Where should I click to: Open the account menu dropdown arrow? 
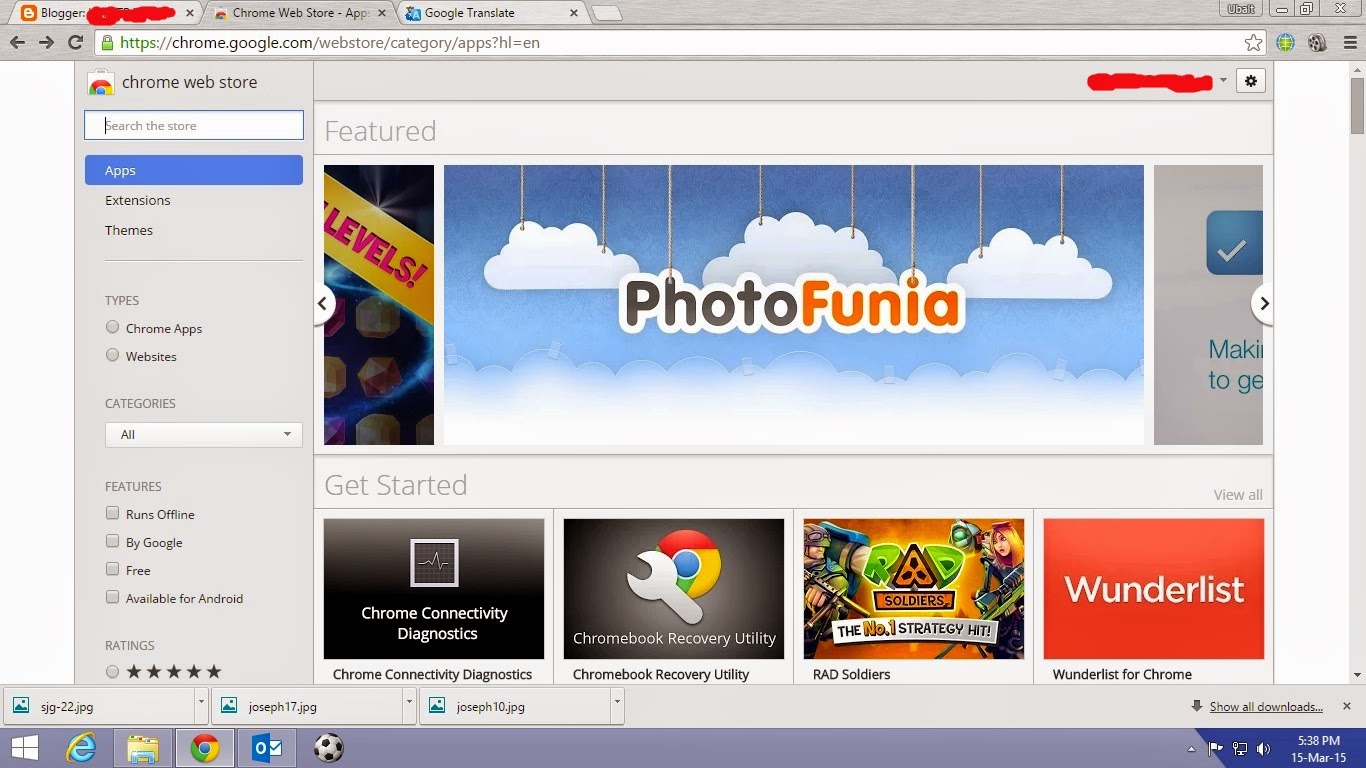1223,81
